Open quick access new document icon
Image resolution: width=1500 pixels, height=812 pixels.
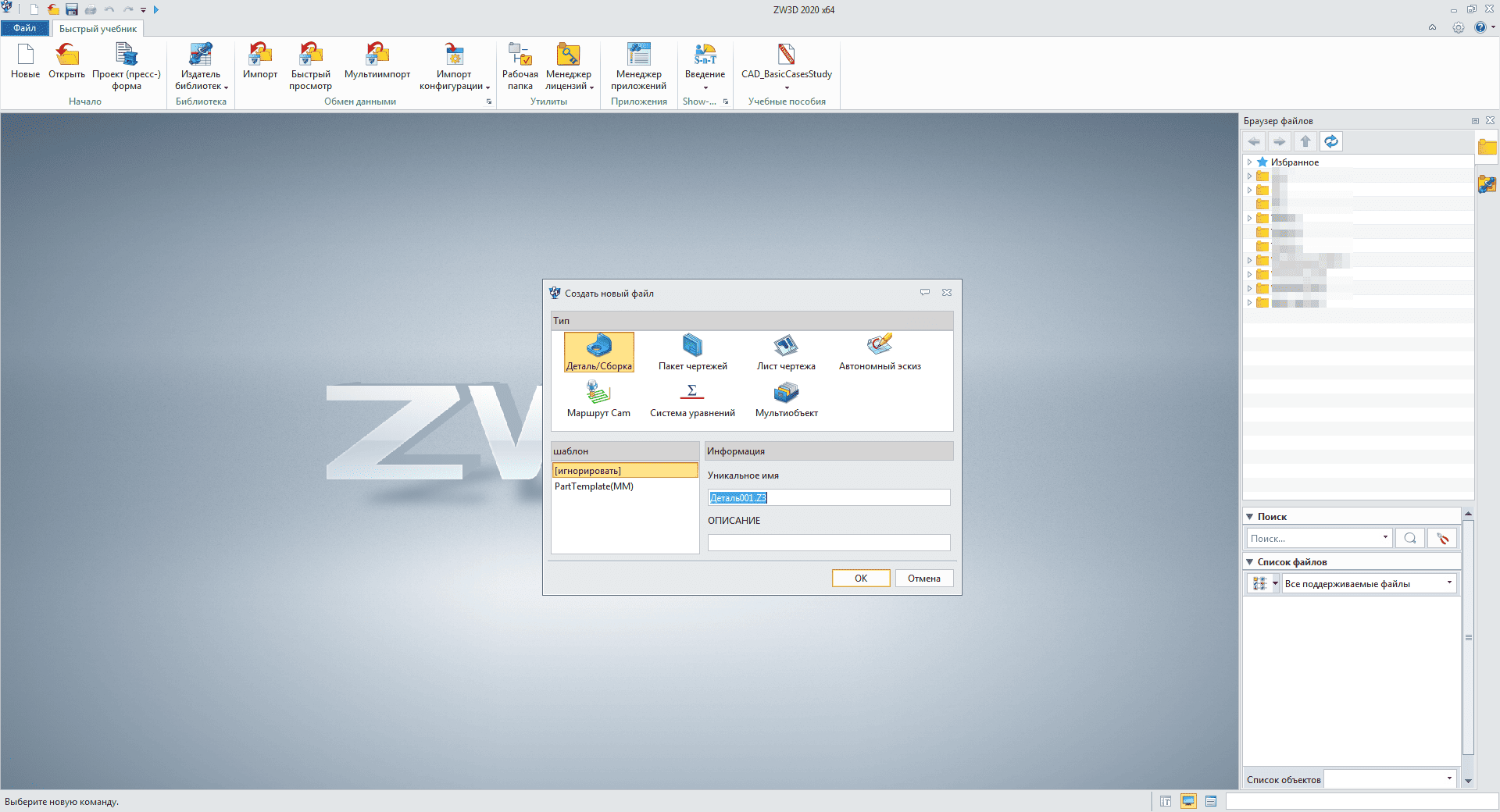34,9
